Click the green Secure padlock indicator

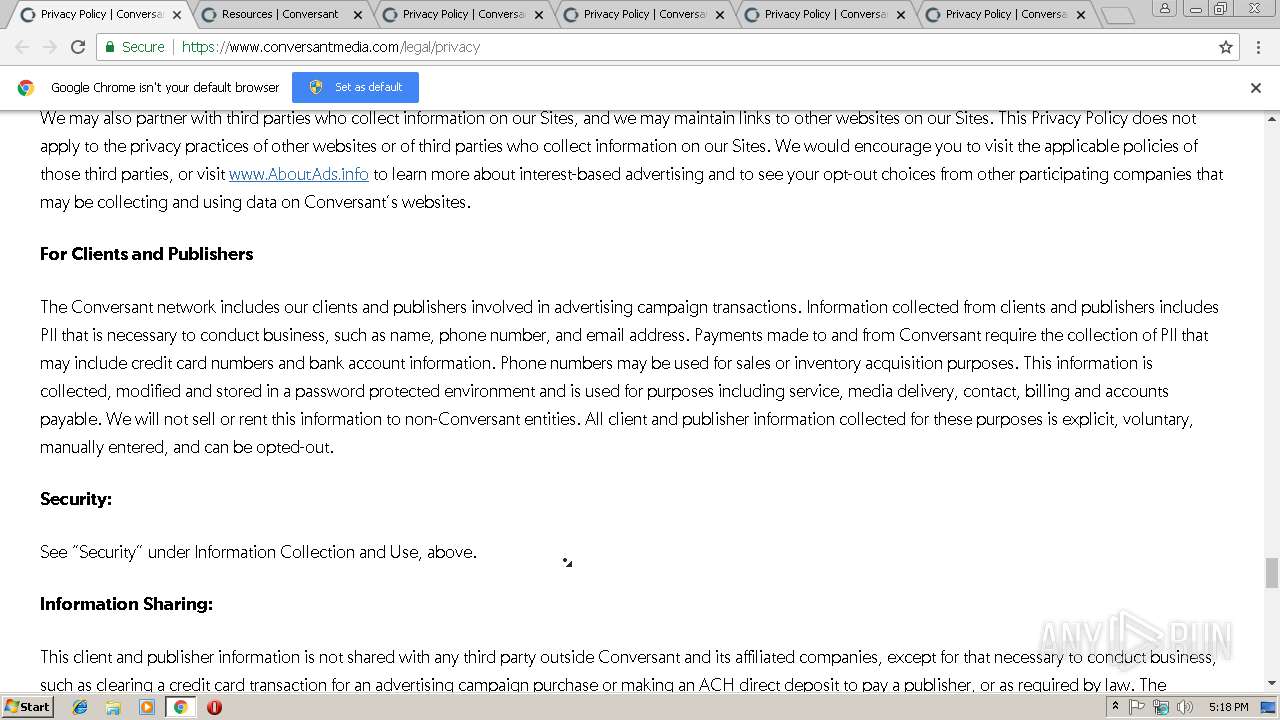click(x=135, y=47)
